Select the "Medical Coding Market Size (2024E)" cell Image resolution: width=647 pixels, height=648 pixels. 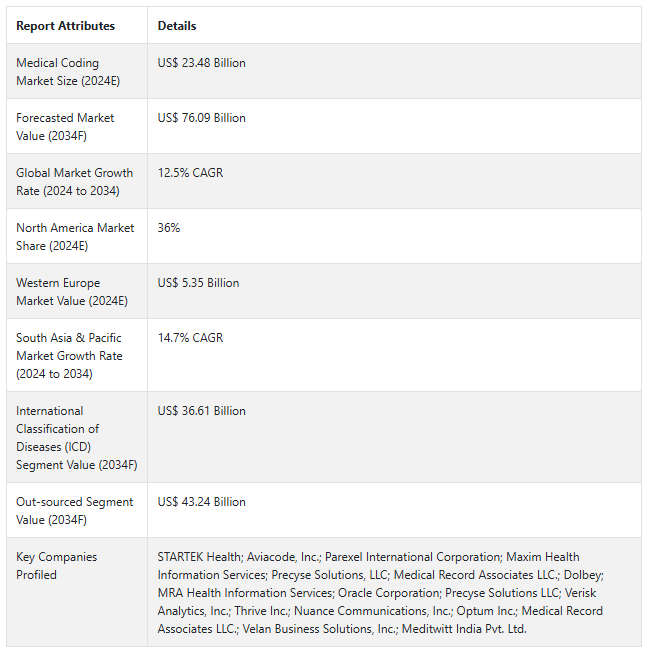(x=58, y=72)
